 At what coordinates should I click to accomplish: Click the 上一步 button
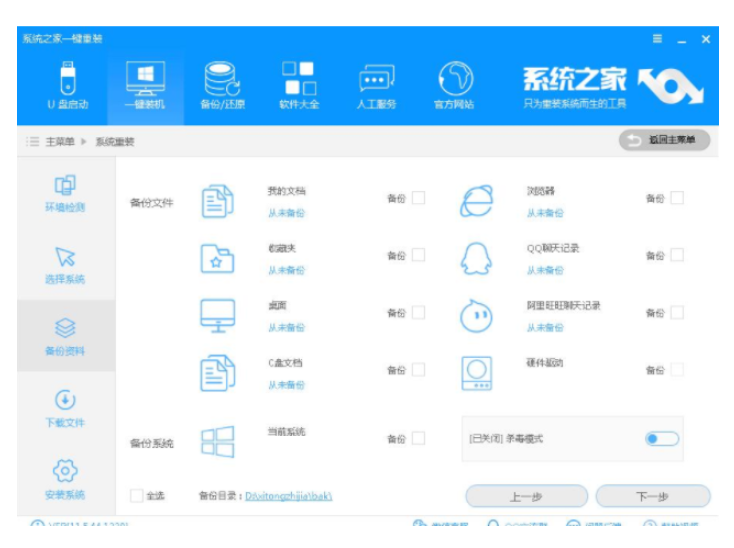527,496
